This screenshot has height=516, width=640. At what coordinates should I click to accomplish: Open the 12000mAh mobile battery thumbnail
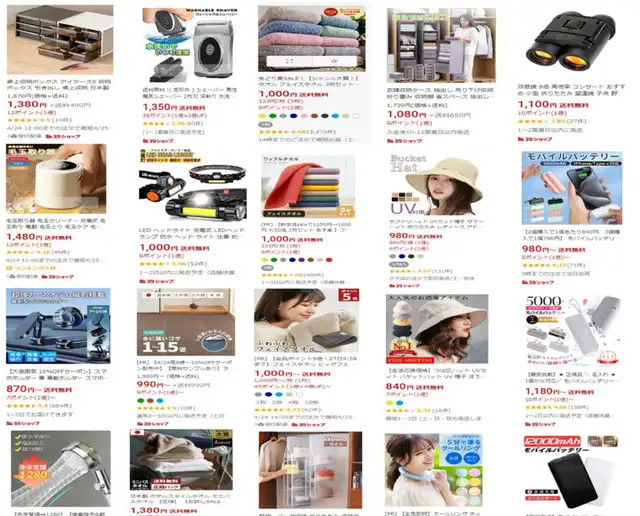click(570, 472)
